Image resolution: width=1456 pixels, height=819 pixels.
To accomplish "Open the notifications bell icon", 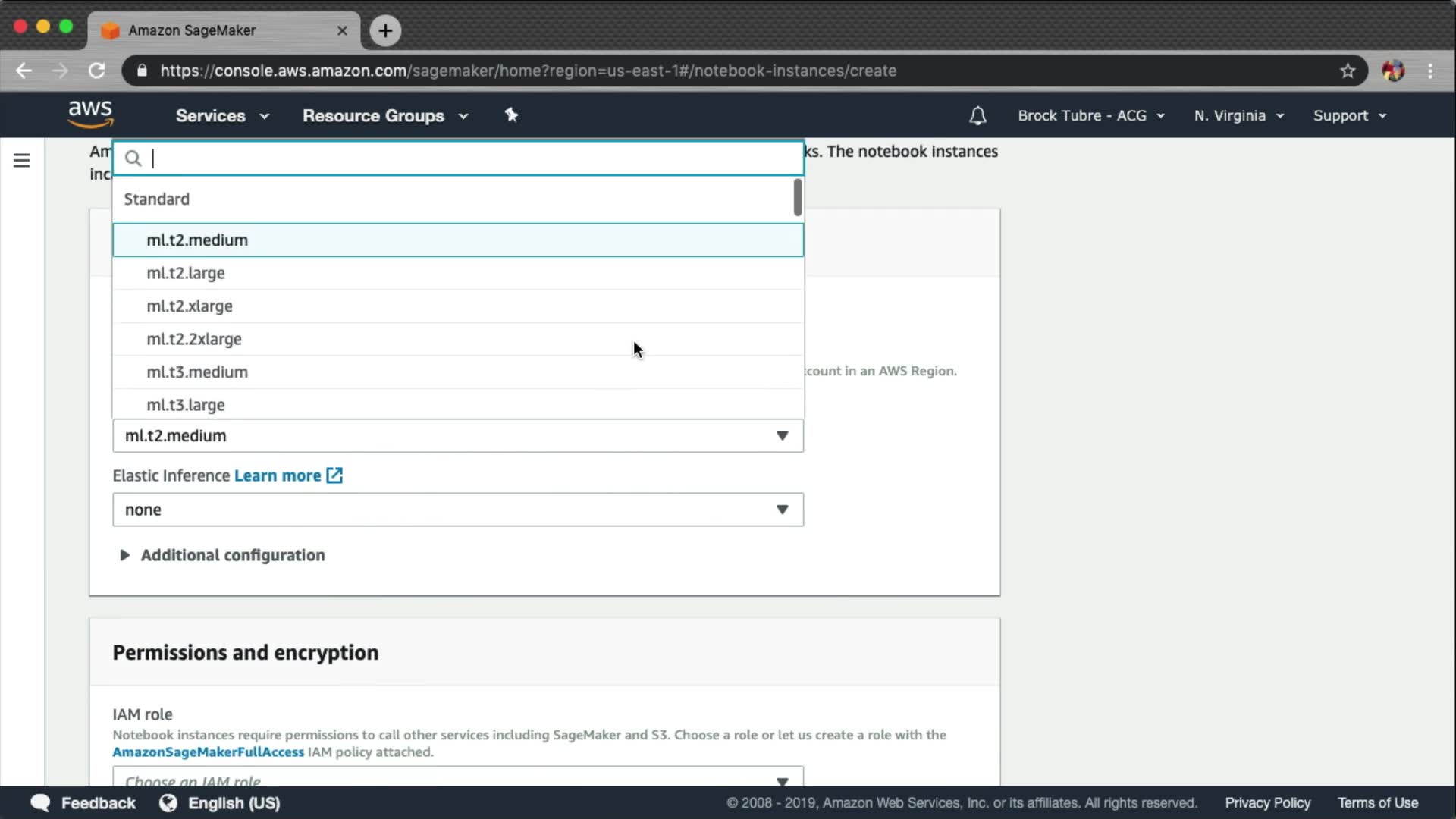I will click(x=977, y=116).
